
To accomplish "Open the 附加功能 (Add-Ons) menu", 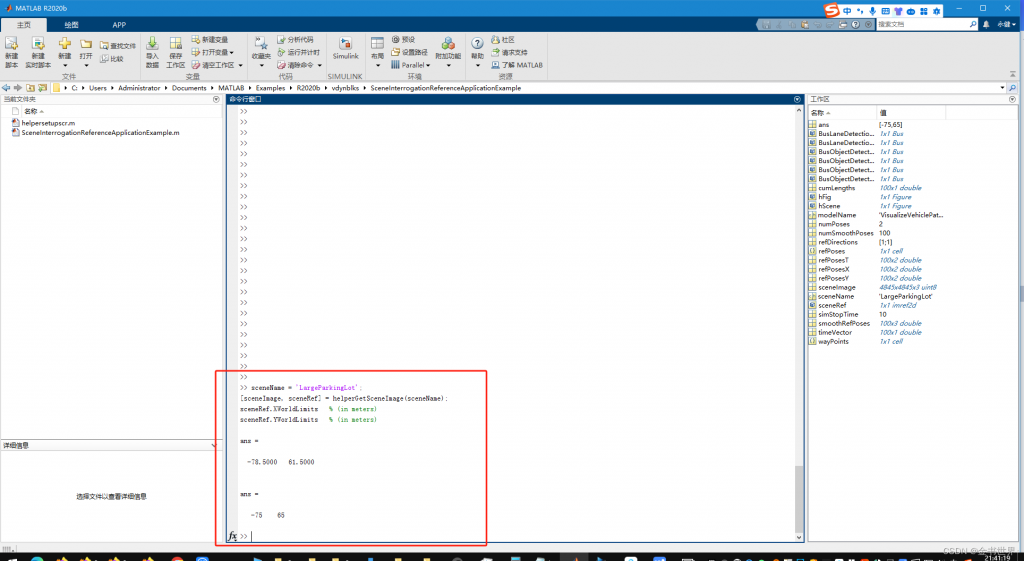I will point(448,52).
